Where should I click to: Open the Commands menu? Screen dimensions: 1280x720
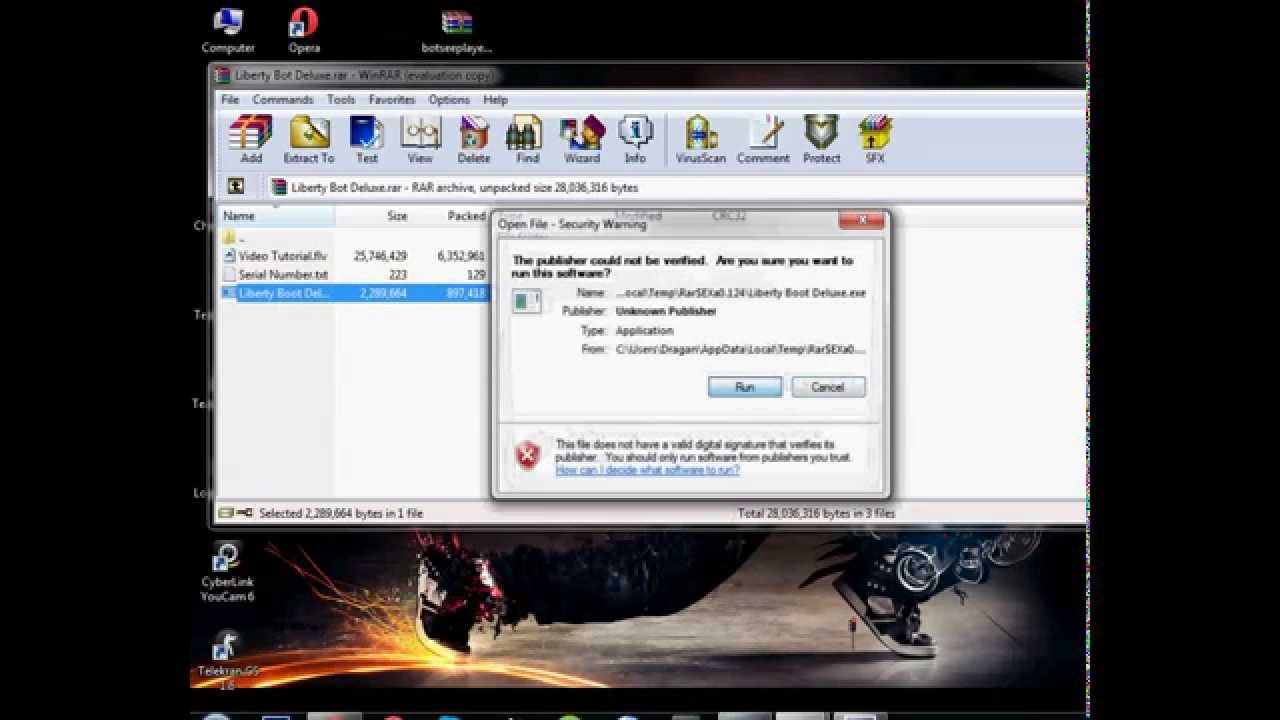(x=283, y=100)
